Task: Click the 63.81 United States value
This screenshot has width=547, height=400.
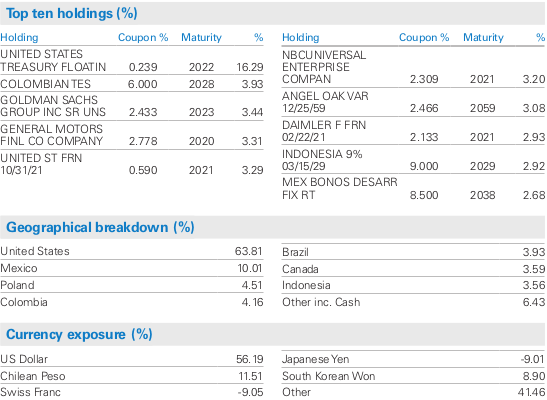Action: click(248, 251)
